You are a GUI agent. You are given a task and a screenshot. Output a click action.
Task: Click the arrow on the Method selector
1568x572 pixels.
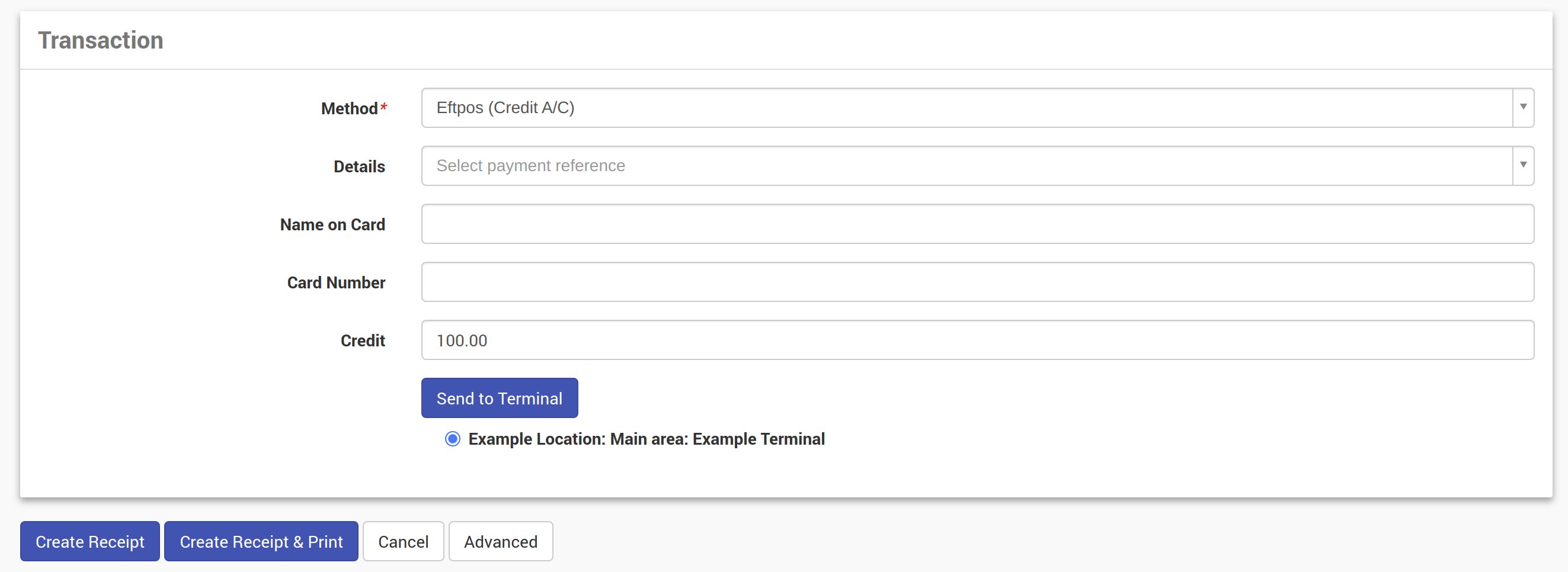1523,108
